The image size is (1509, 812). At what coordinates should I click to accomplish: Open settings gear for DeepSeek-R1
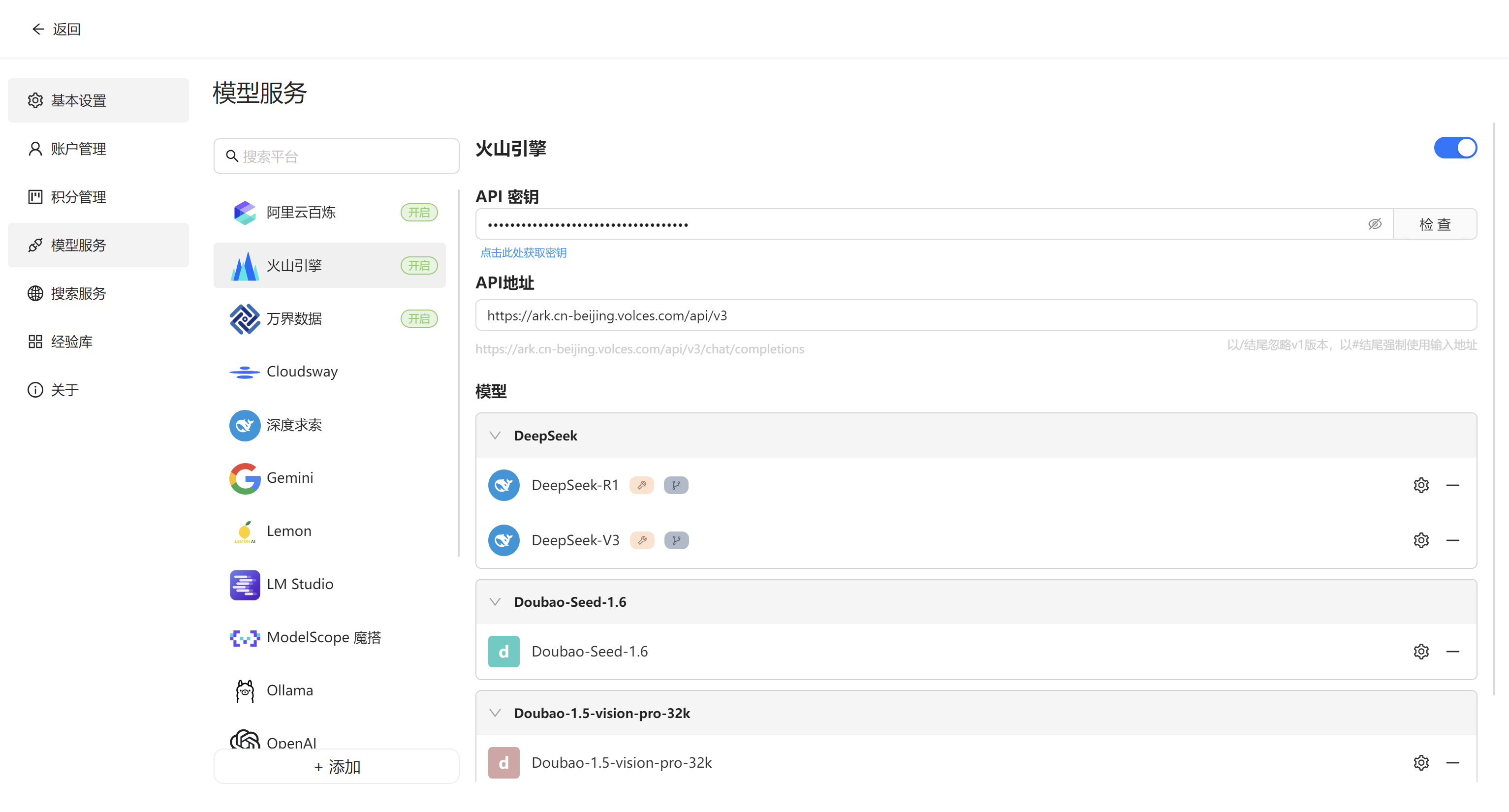(1421, 485)
